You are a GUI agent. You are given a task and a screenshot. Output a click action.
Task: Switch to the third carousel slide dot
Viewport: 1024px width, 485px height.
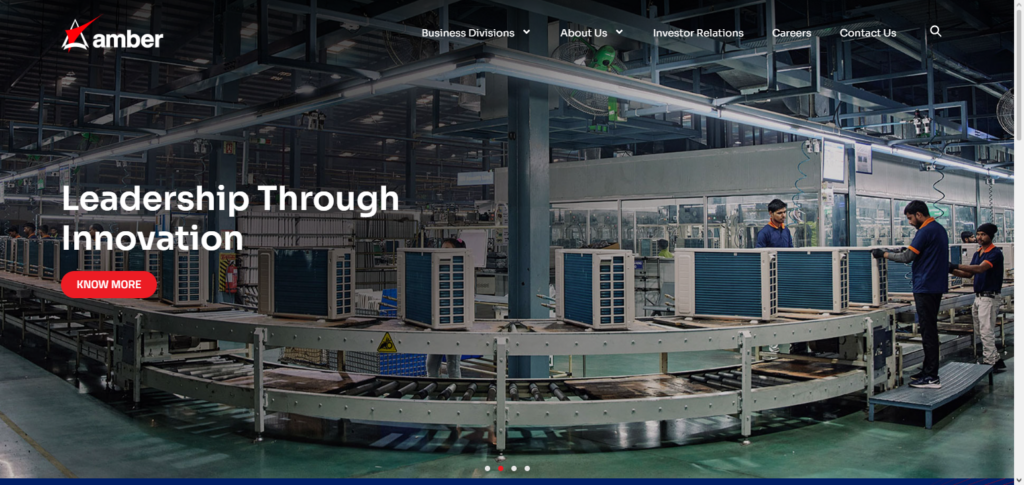514,468
